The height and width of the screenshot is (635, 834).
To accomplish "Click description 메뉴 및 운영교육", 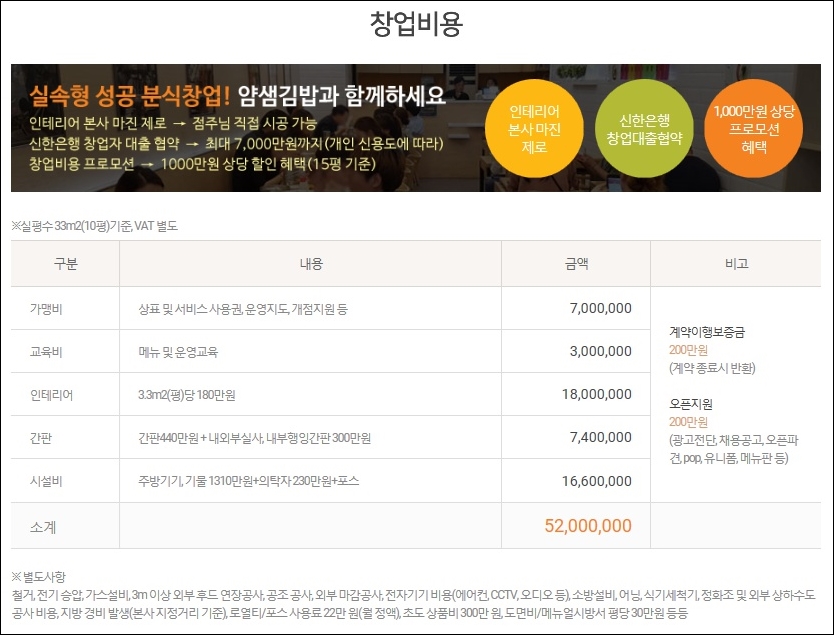I will click(178, 352).
